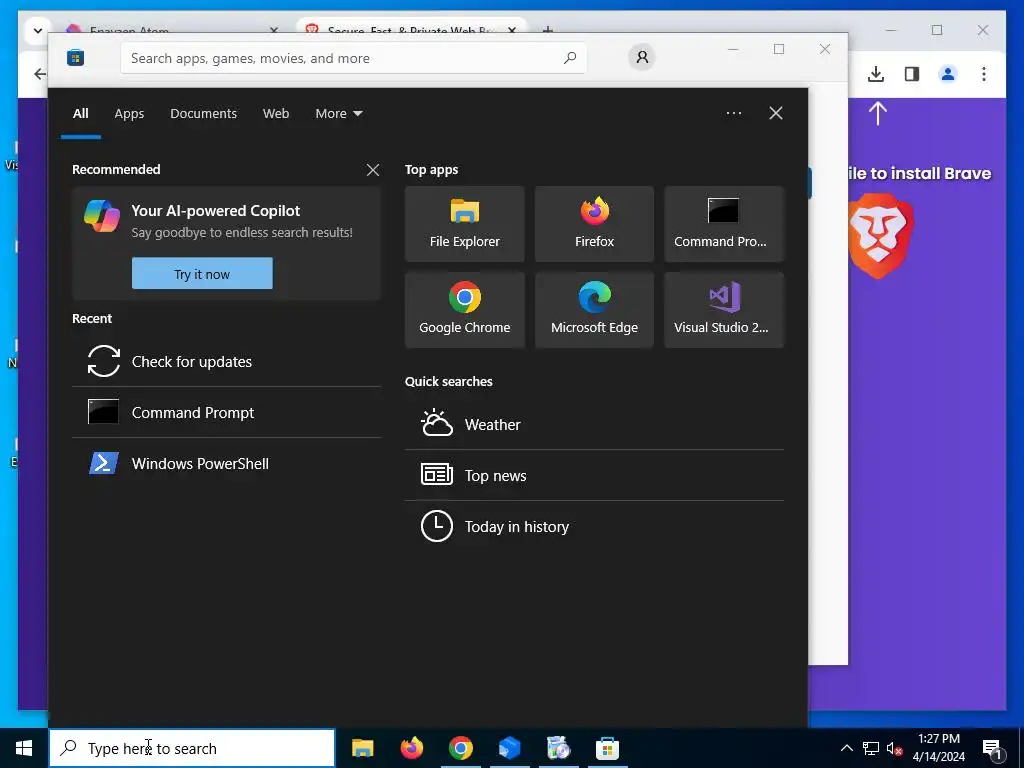Viewport: 1024px width, 768px height.
Task: Switch to the Web search tab
Action: [x=276, y=114]
